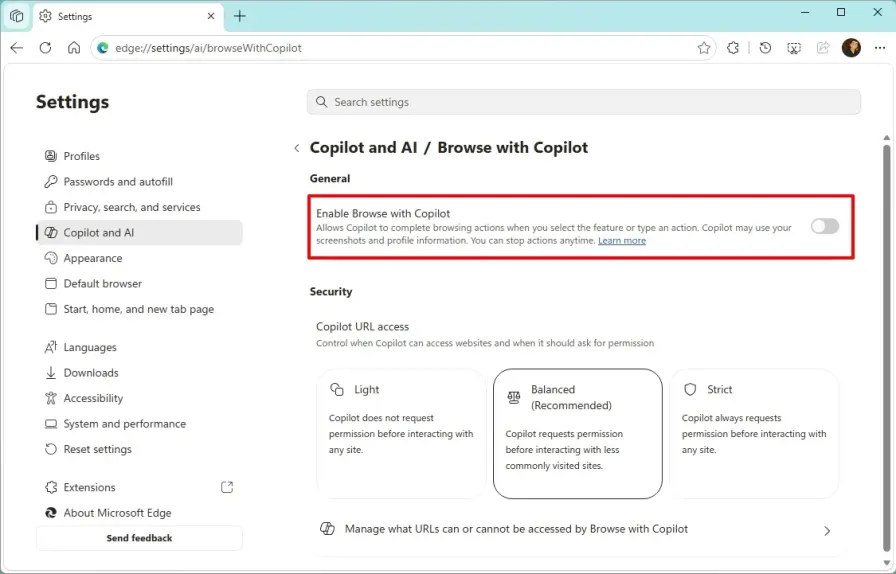The width and height of the screenshot is (896, 574).
Task: Click the Search settings field
Action: [583, 102]
